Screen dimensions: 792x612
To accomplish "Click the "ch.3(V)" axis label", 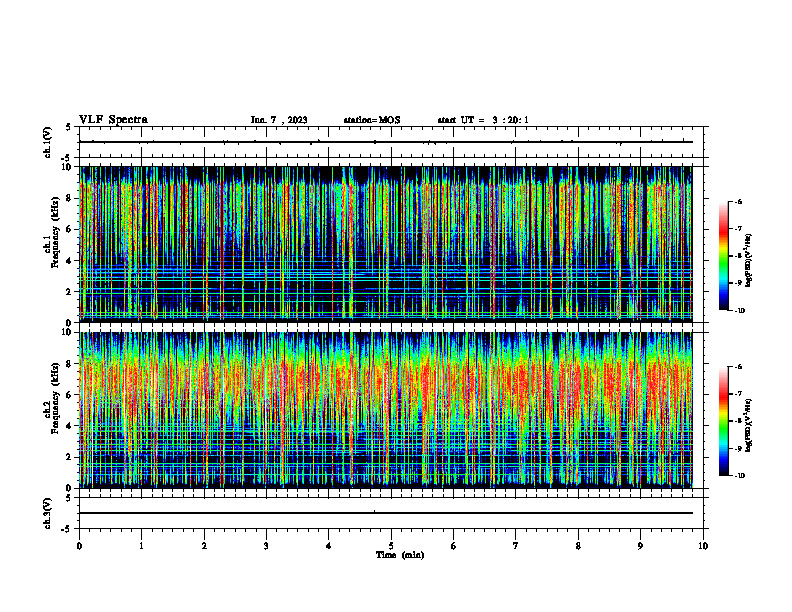I will pos(48,513).
